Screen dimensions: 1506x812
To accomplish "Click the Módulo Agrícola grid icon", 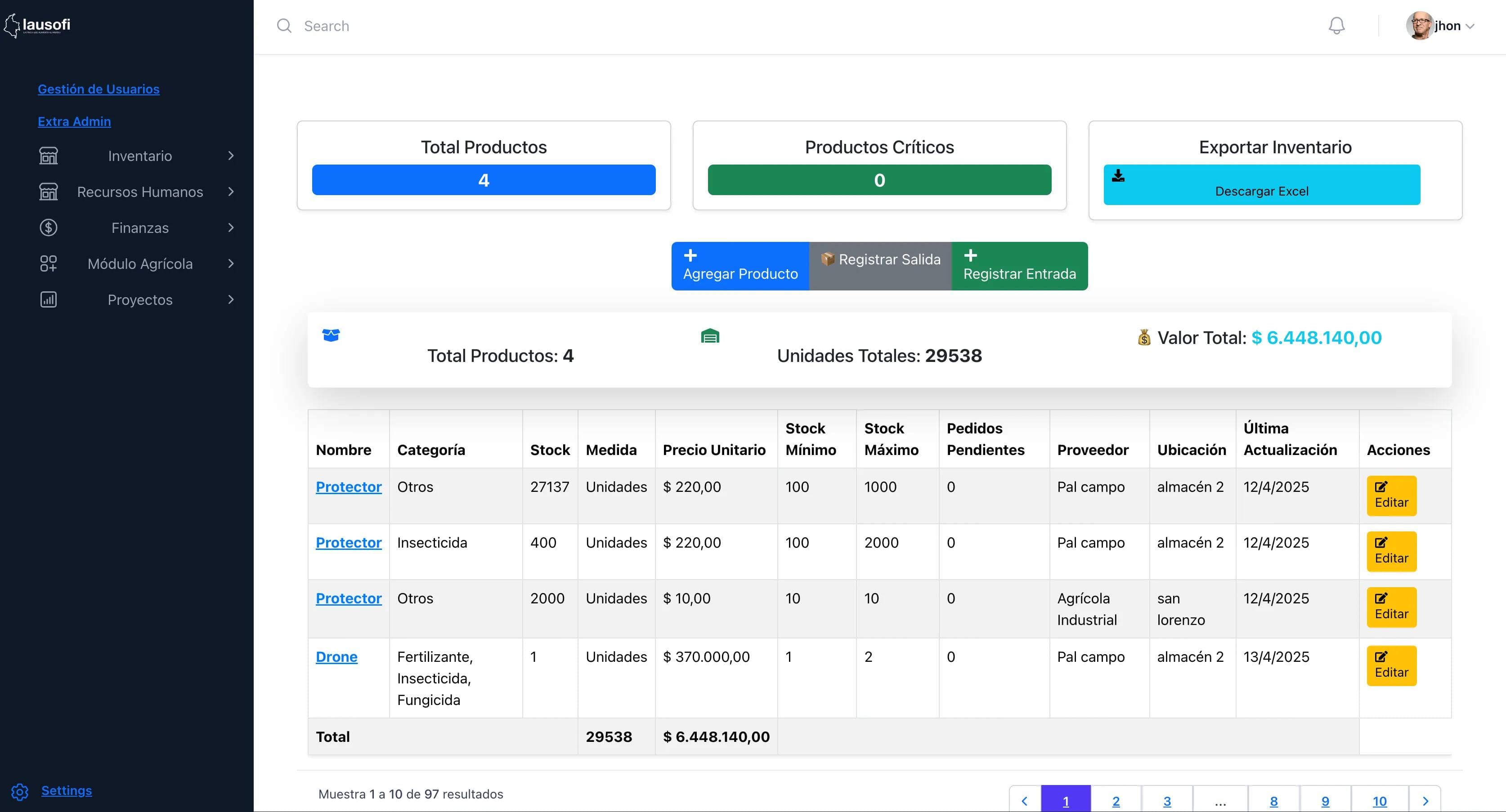I will 48,263.
